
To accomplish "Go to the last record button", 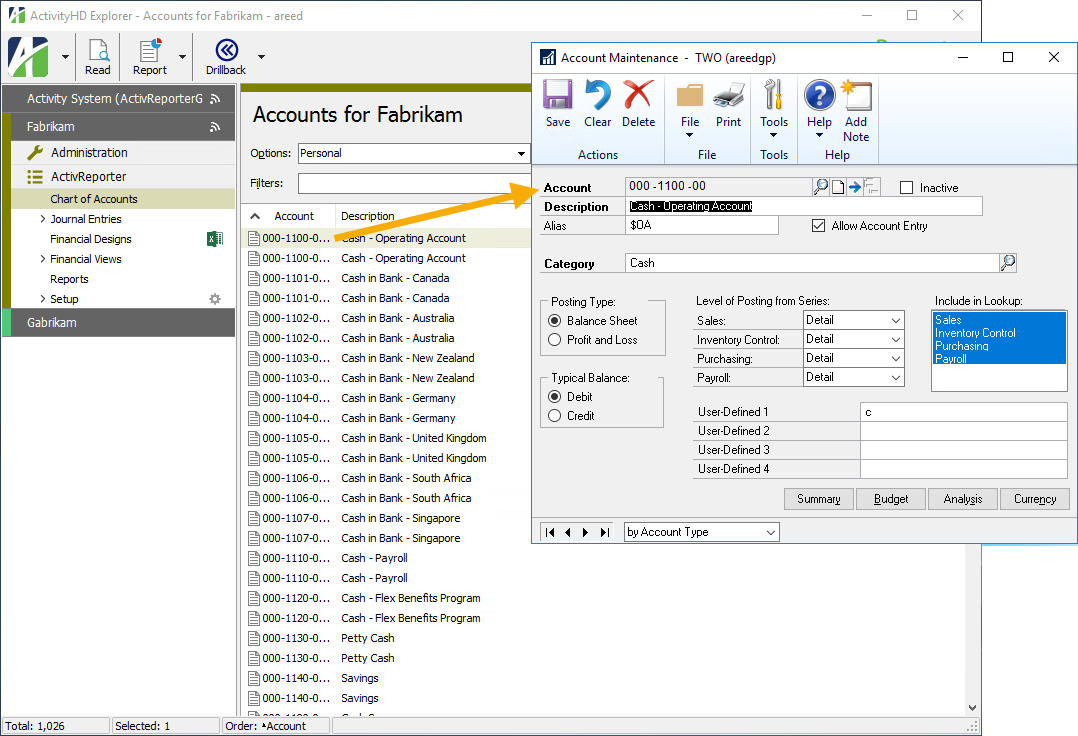I will [604, 532].
